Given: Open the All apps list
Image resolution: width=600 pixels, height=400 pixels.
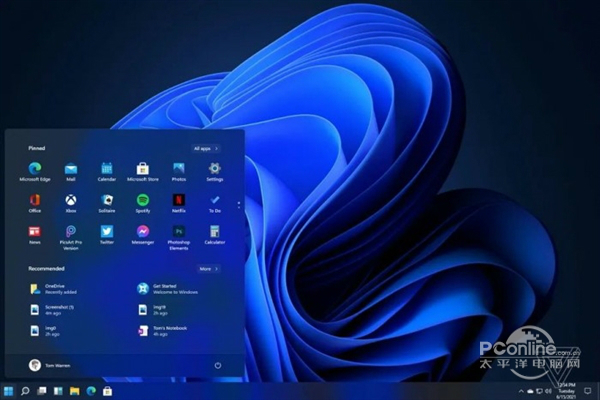Looking at the screenshot, I should click(206, 149).
